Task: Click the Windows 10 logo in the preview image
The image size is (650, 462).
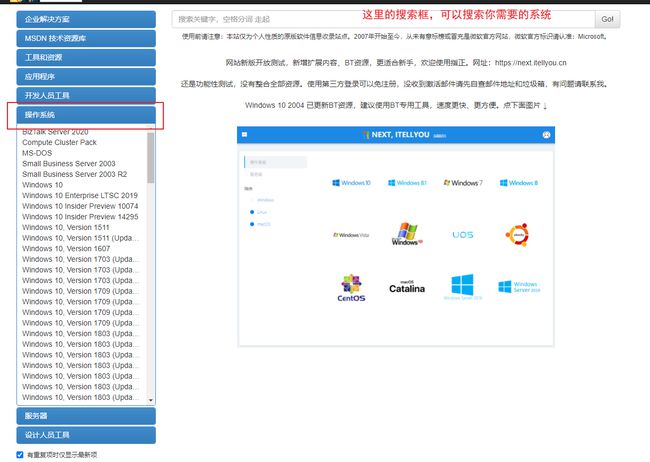Action: (352, 183)
